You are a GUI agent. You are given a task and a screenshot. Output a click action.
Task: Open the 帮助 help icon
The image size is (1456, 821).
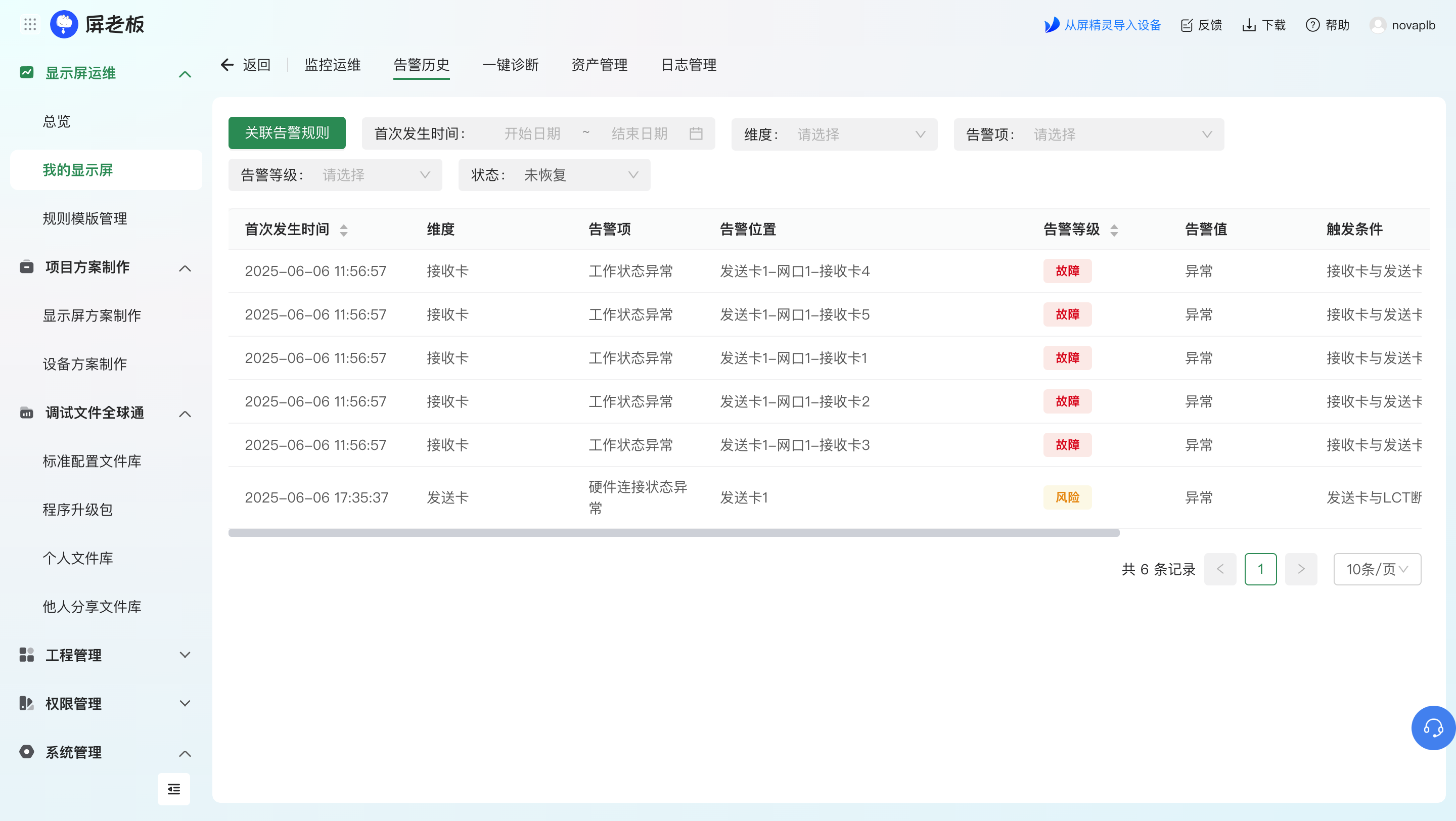1312,25
